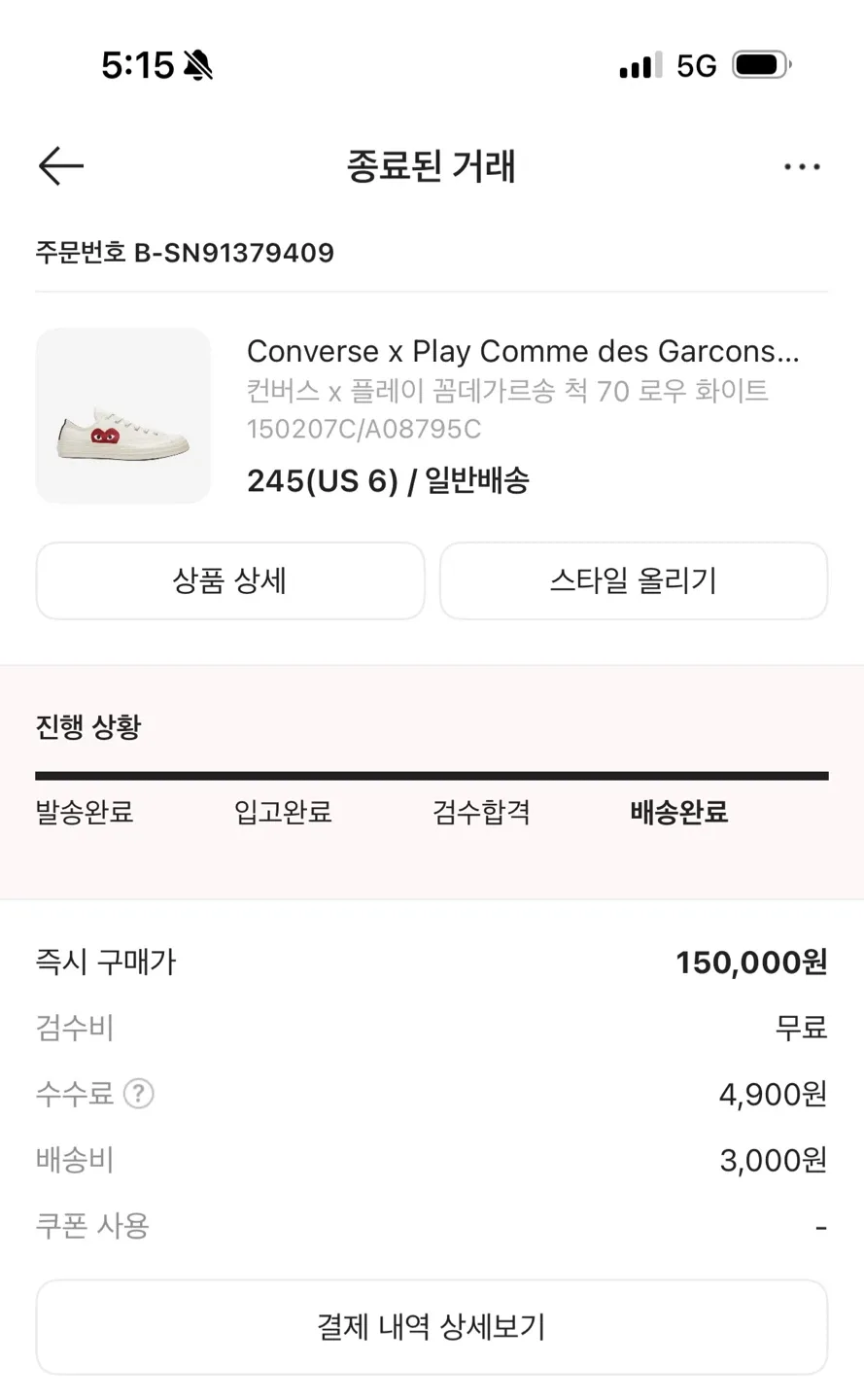This screenshot has width=864, height=1400.
Task: Tap the 150,000원 purchase price
Action: pos(751,962)
